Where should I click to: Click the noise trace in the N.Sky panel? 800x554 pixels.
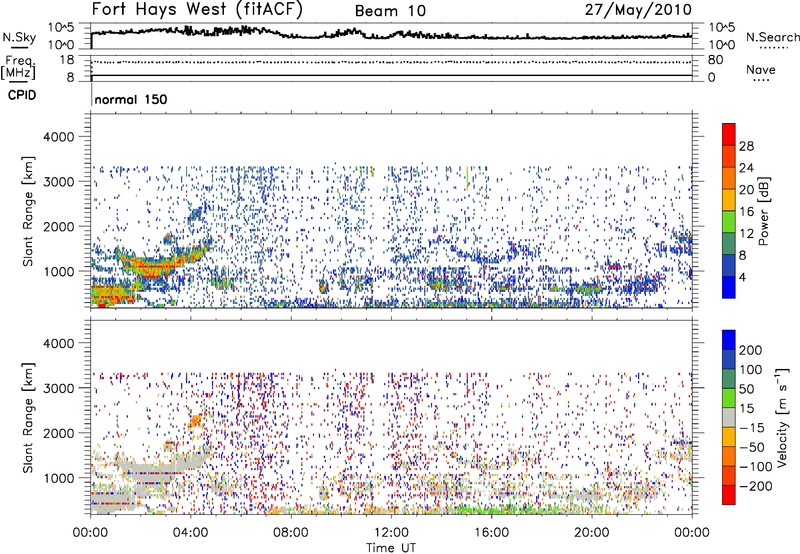pyautogui.click(x=391, y=34)
